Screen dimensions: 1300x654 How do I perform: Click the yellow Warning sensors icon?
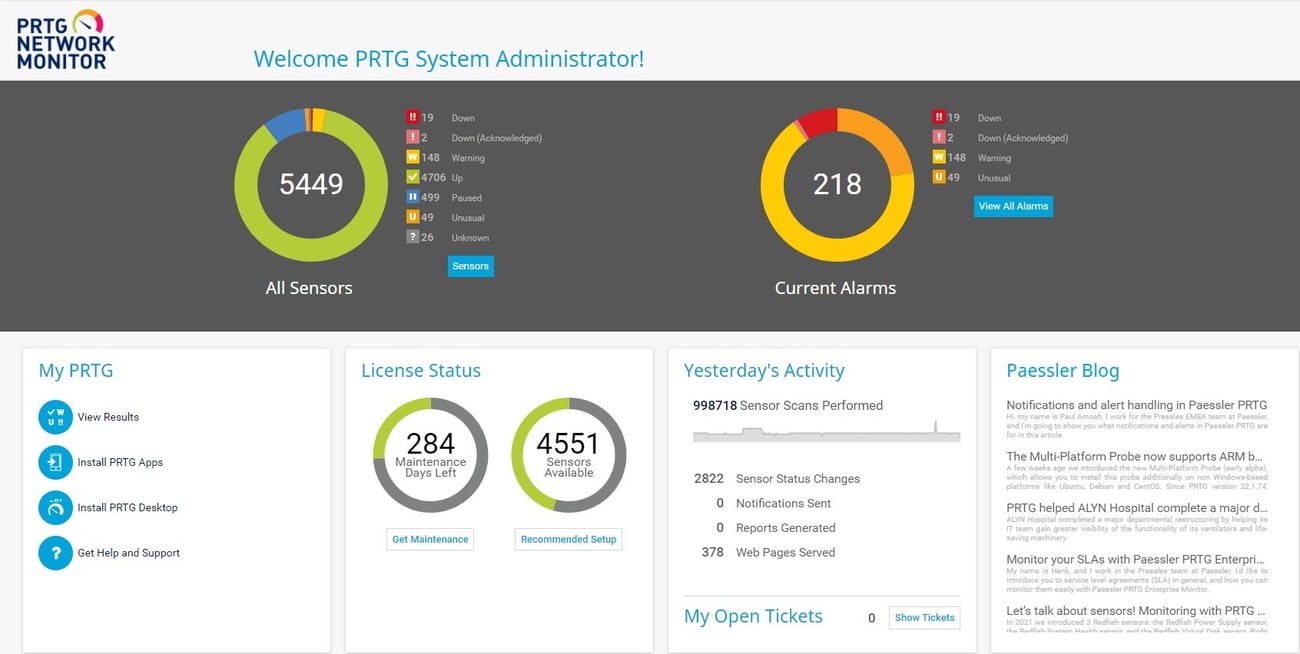click(x=413, y=157)
